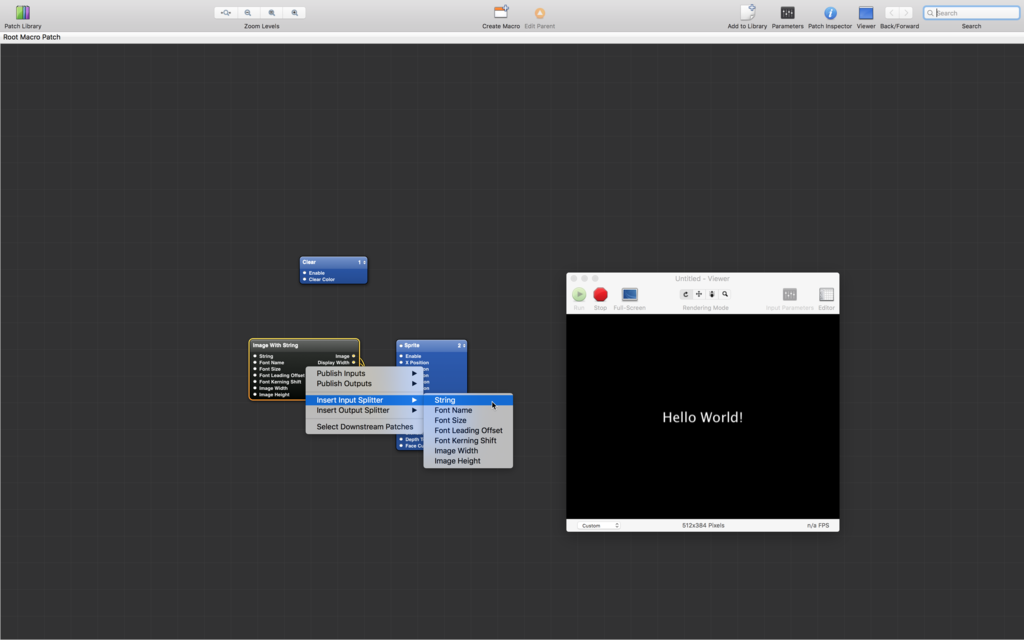Select the move-arrows rendering mode button
1024x640 pixels.
[x=699, y=295]
